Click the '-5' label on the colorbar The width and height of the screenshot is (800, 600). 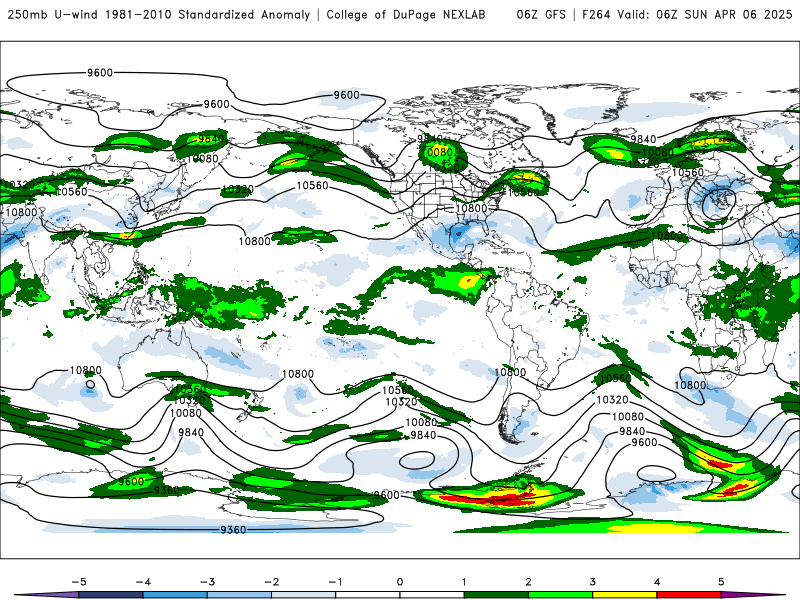79,582
